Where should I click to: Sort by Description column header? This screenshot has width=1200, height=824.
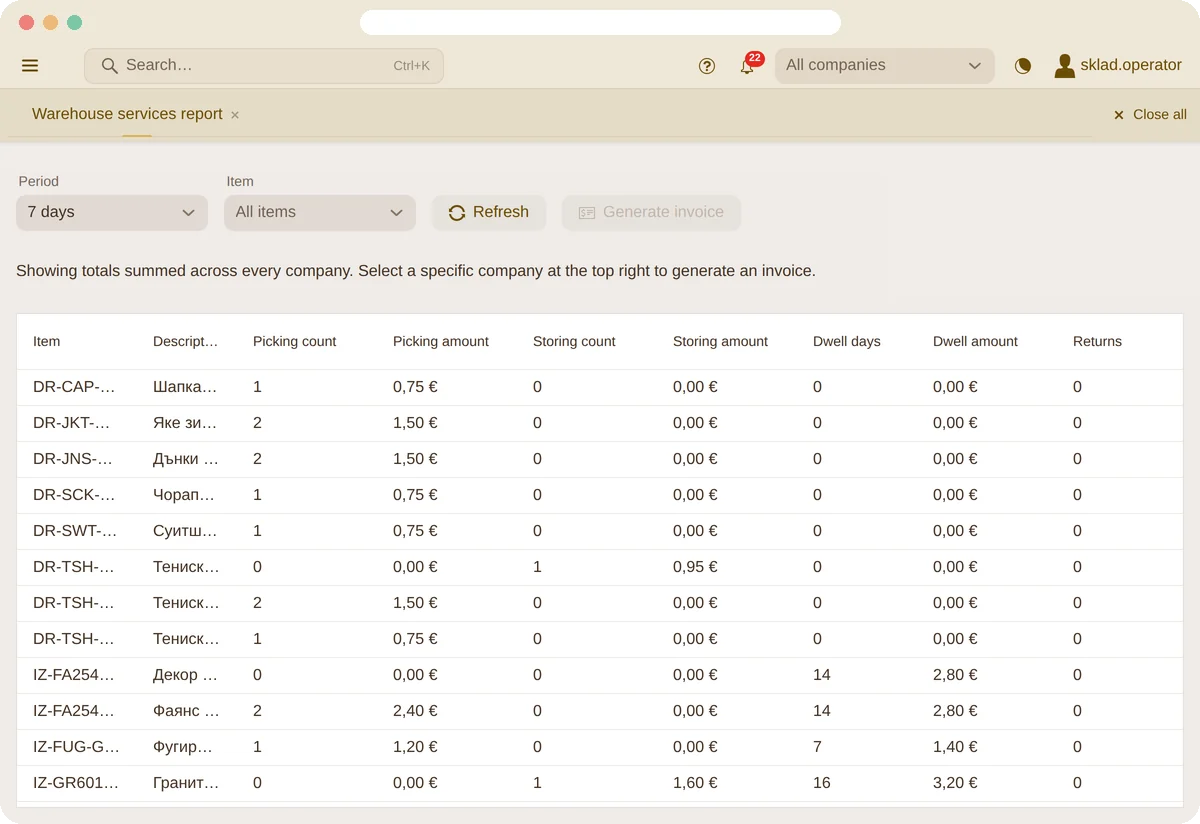185,342
